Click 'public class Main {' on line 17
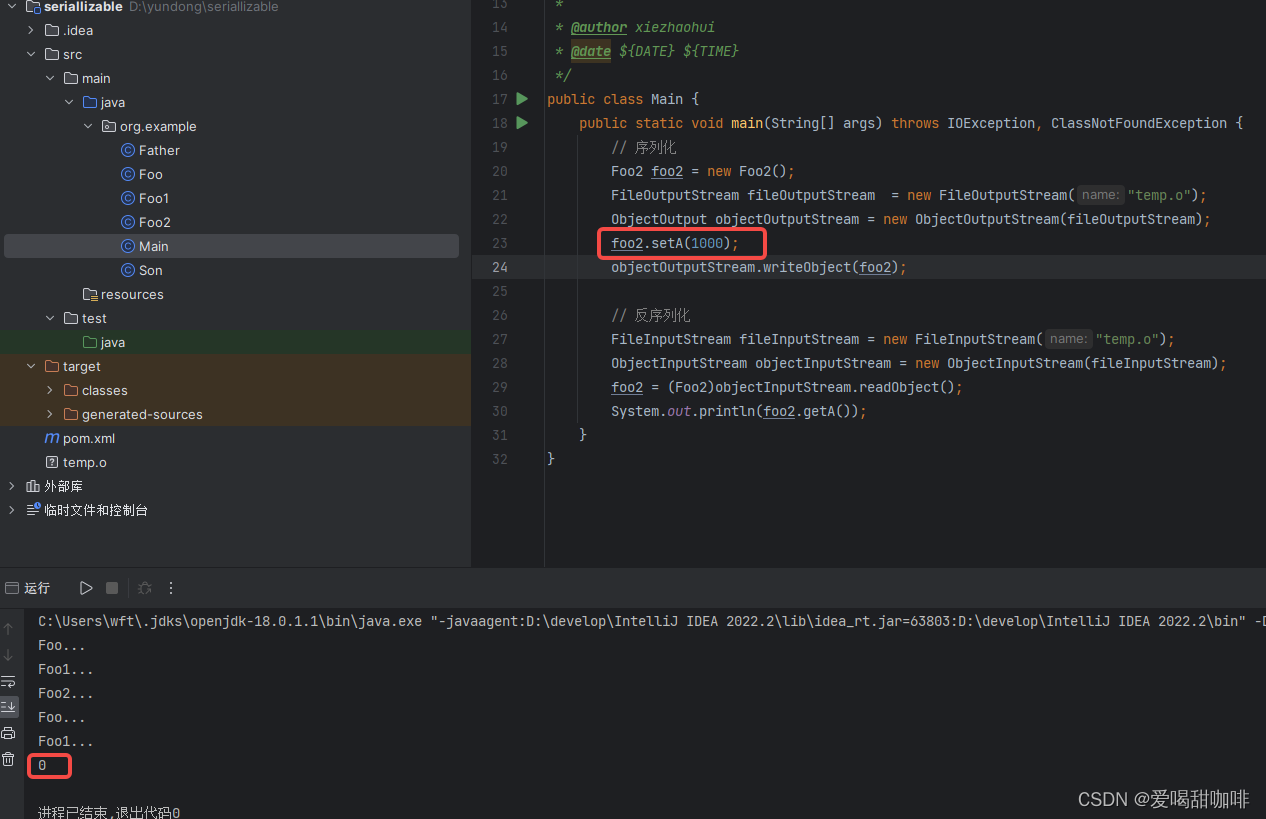 [x=623, y=99]
